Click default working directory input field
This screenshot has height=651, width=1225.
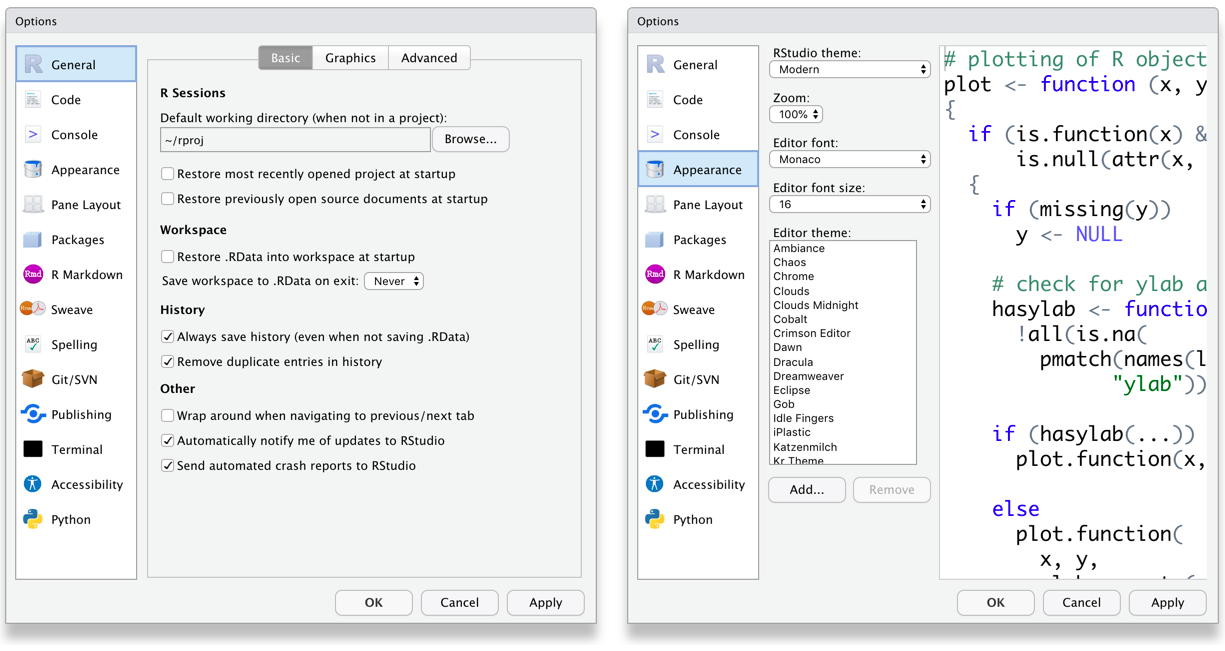(x=295, y=140)
